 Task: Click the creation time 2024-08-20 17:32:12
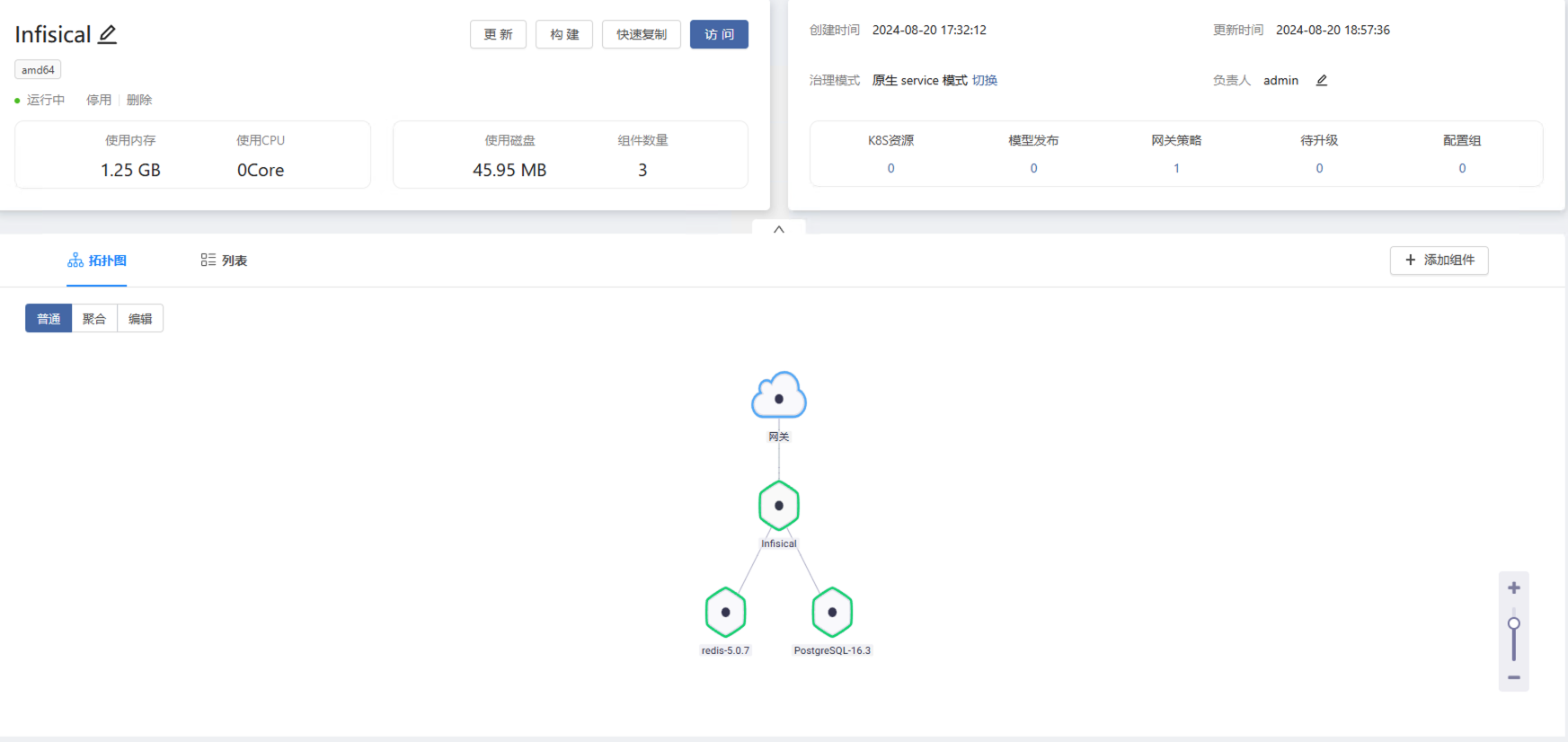[929, 30]
